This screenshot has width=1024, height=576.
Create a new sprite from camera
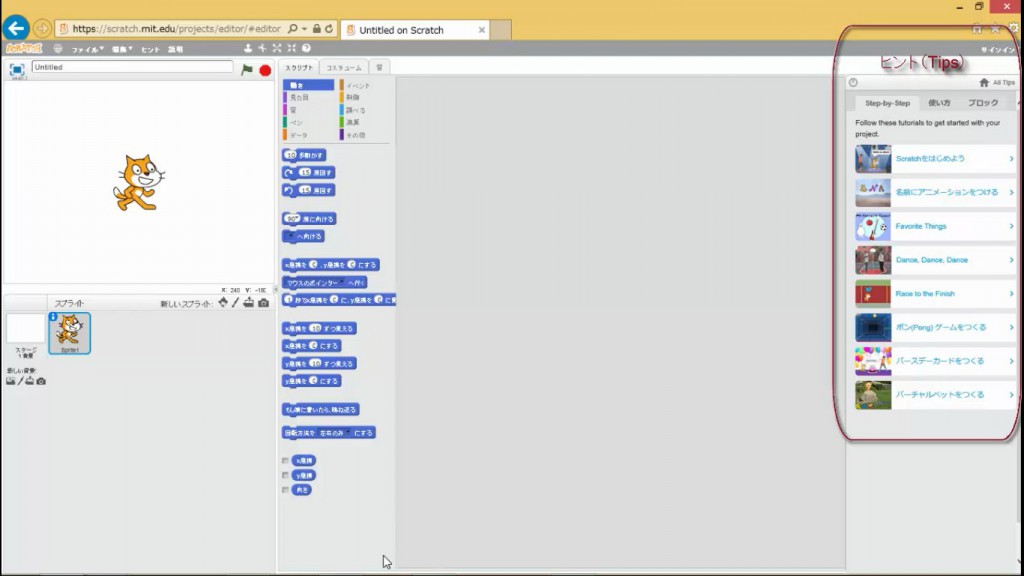(x=264, y=303)
